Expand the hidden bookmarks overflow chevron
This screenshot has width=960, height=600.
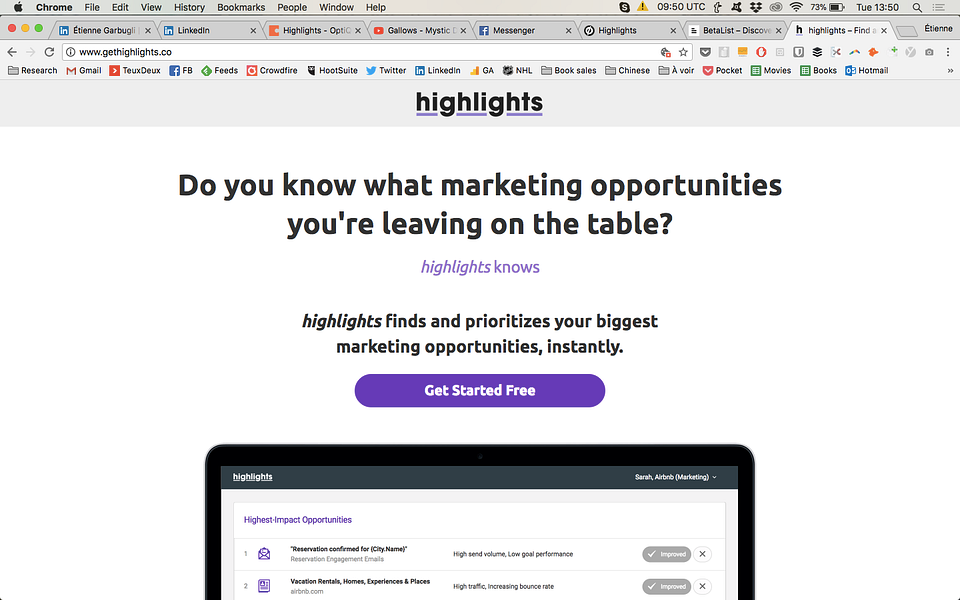pyautogui.click(x=950, y=70)
